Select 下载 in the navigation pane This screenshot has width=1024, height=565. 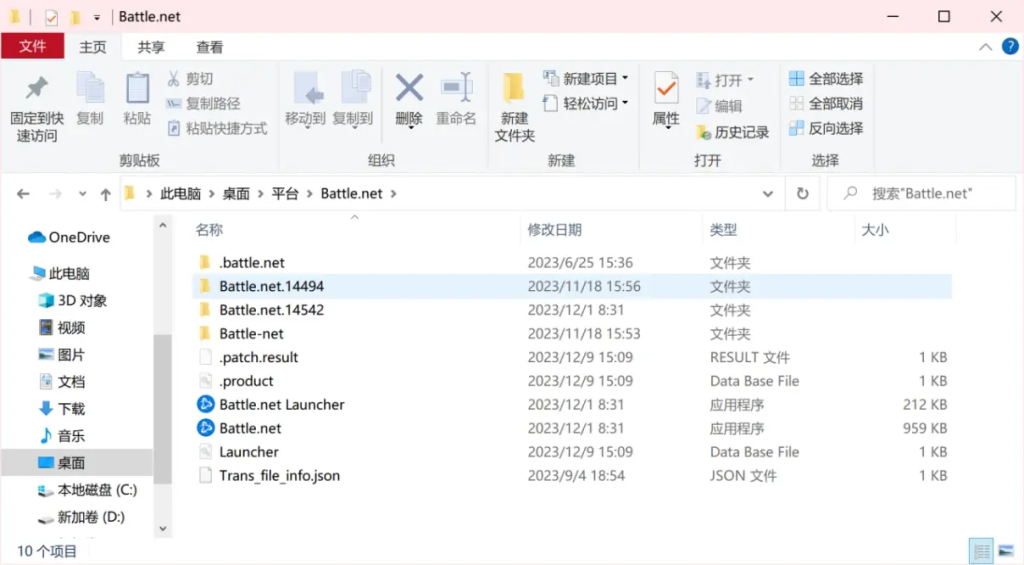[62, 409]
